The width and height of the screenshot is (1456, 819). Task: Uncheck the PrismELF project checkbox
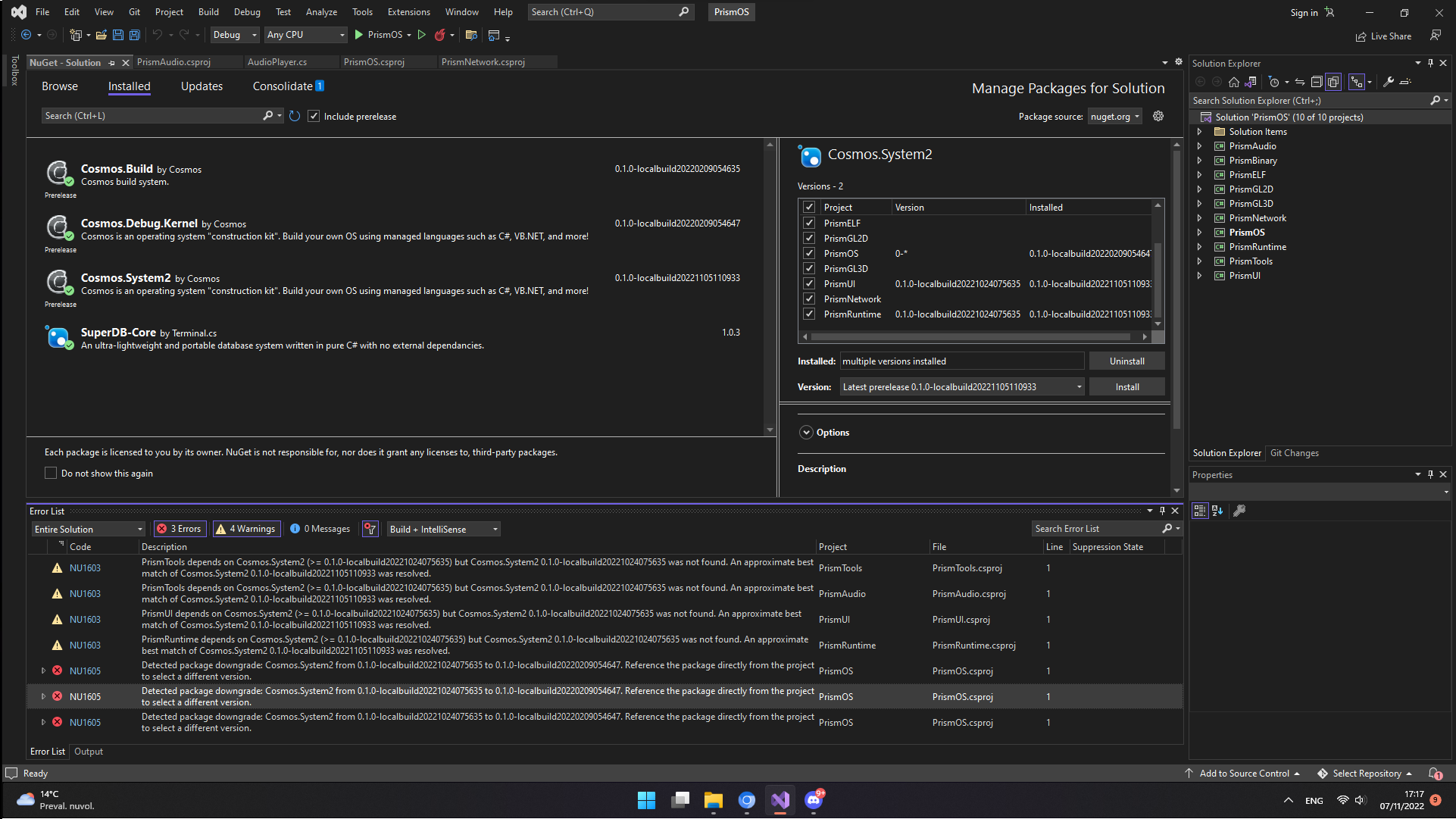pyautogui.click(x=809, y=223)
